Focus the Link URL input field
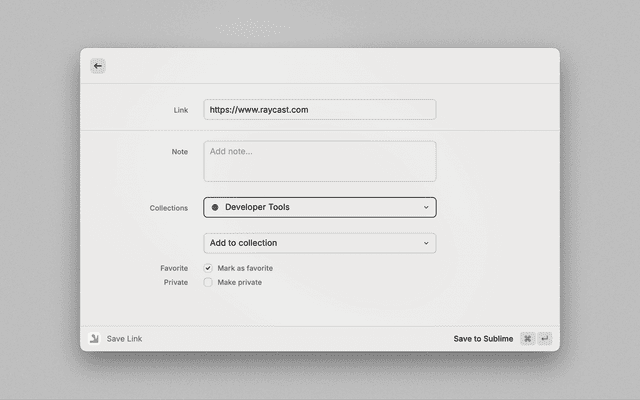The height and width of the screenshot is (400, 640). [319, 110]
